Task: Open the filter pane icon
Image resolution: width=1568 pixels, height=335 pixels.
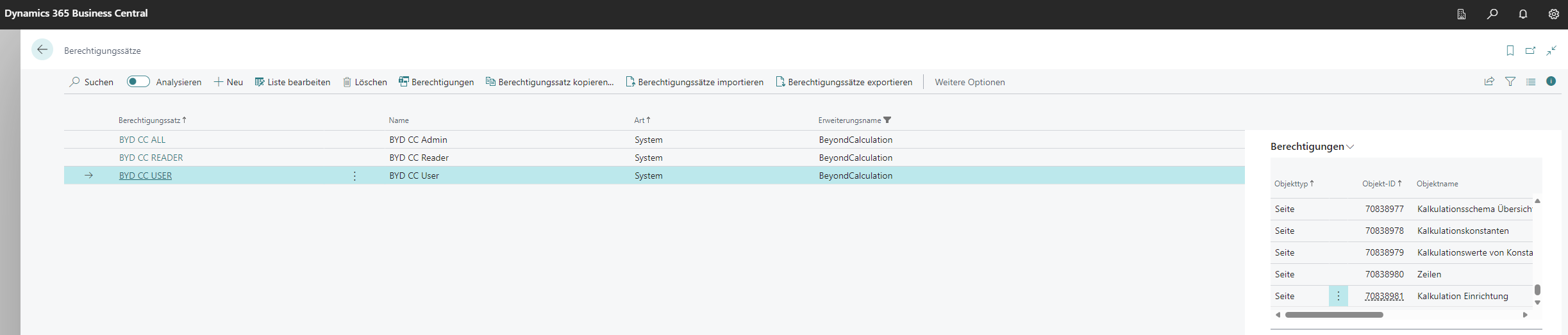Action: pyautogui.click(x=1510, y=81)
